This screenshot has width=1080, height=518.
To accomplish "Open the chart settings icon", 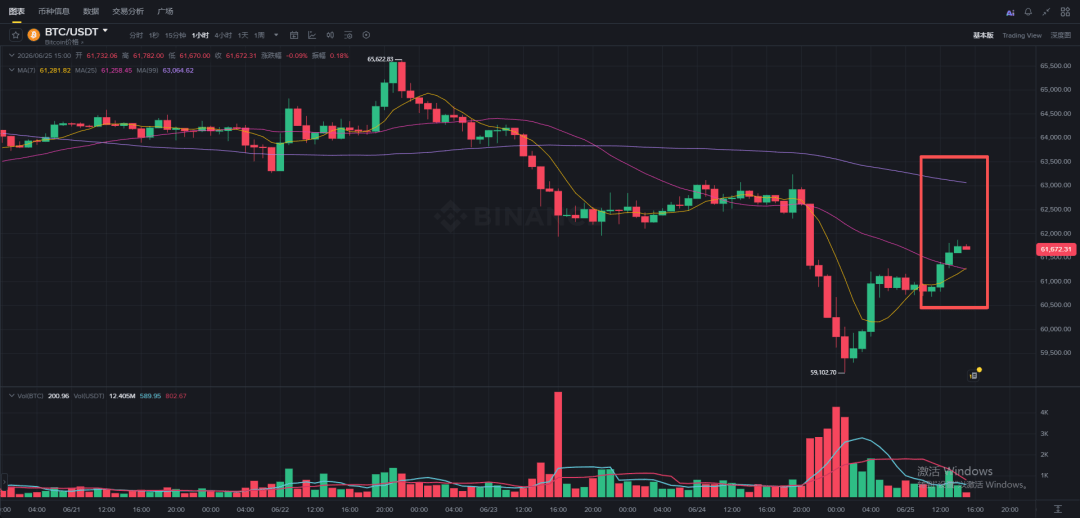I will click(x=366, y=35).
